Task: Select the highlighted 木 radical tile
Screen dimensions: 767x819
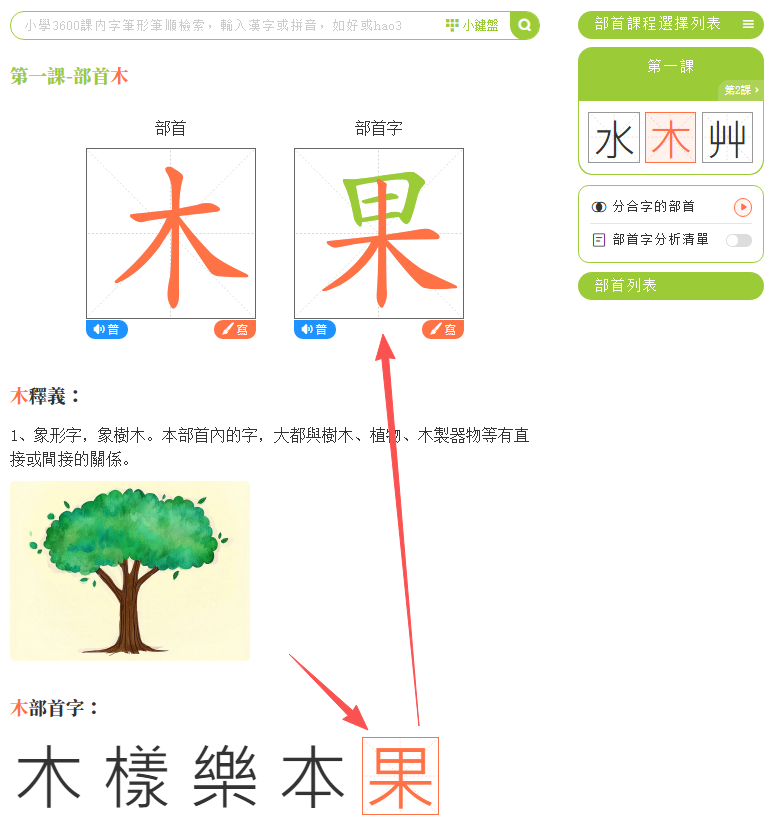Action: pyautogui.click(x=670, y=138)
